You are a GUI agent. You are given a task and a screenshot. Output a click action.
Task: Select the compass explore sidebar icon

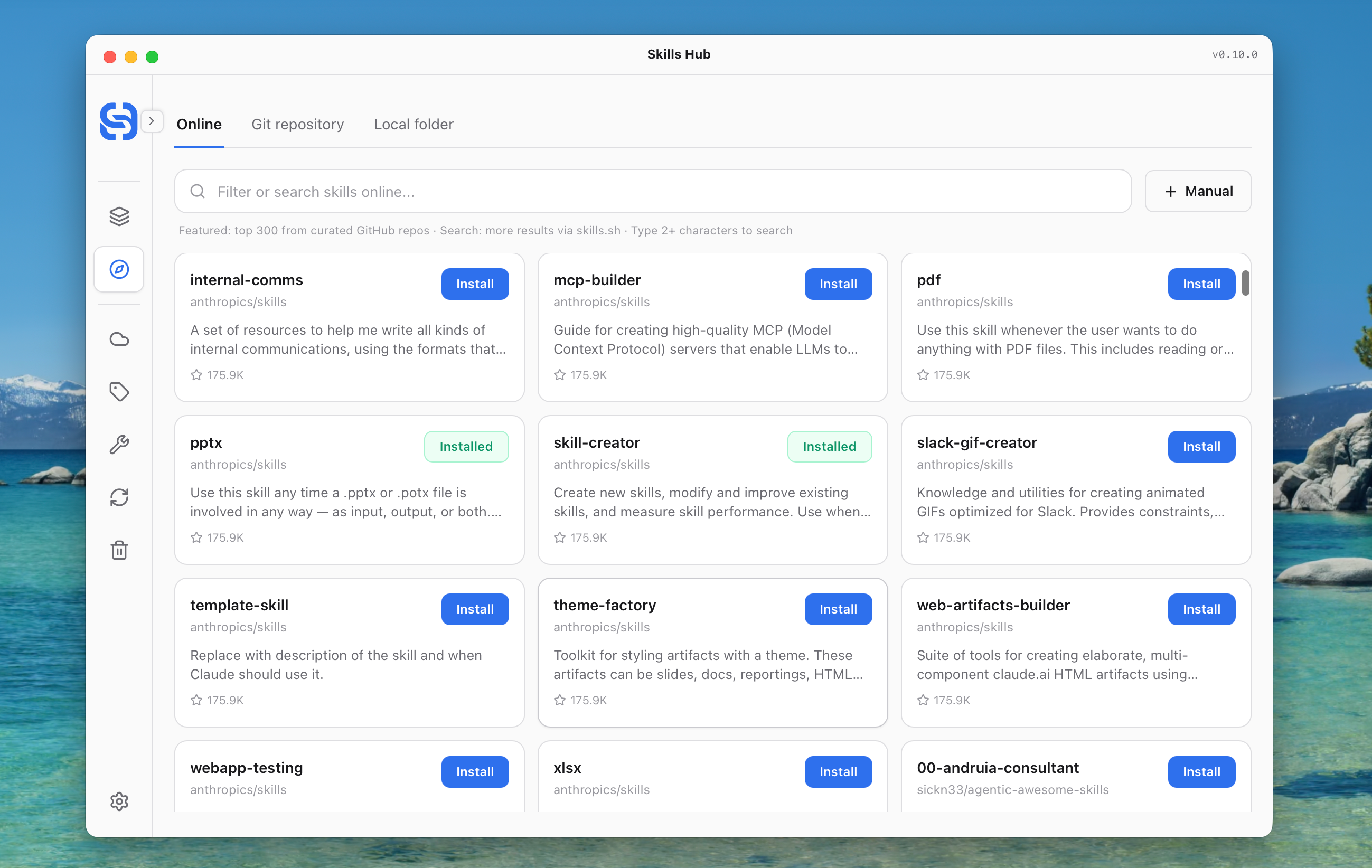click(119, 269)
